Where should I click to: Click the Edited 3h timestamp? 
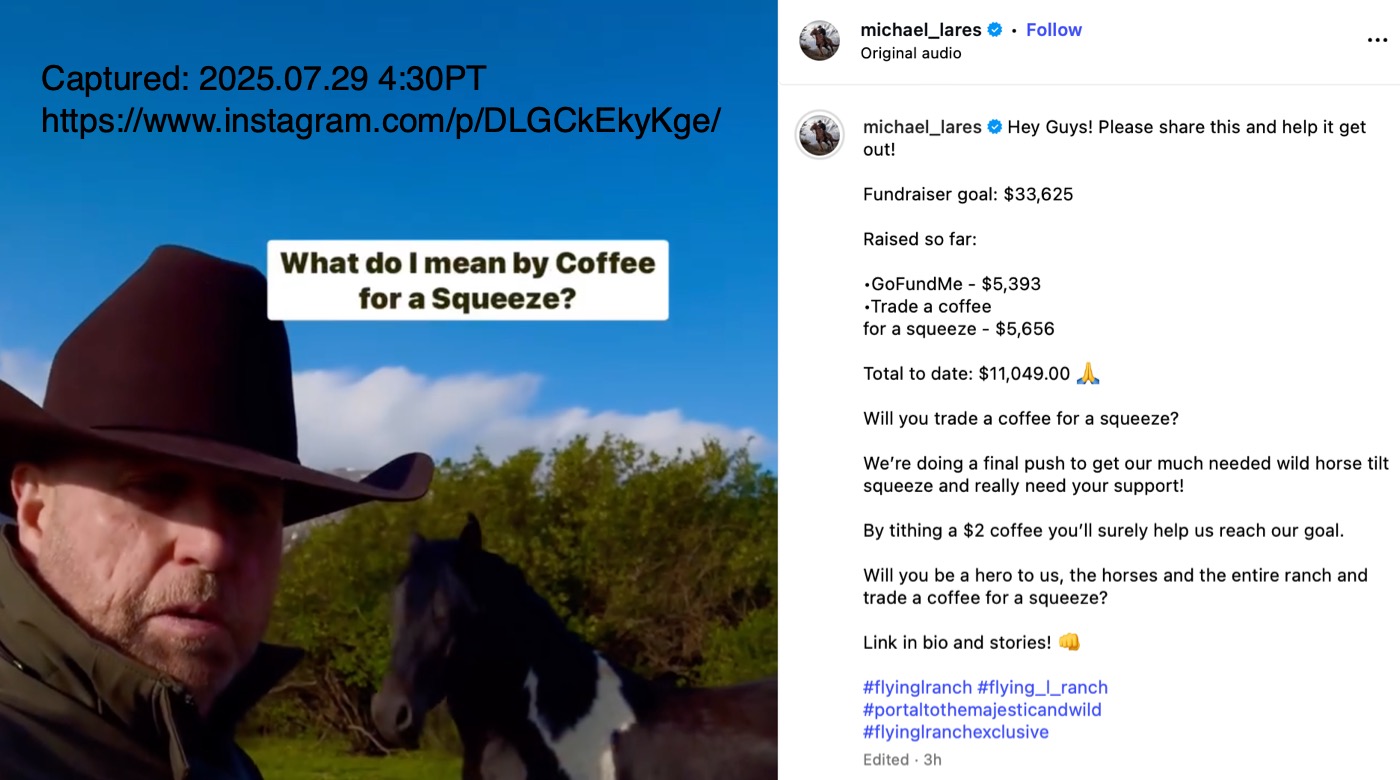coord(902,760)
